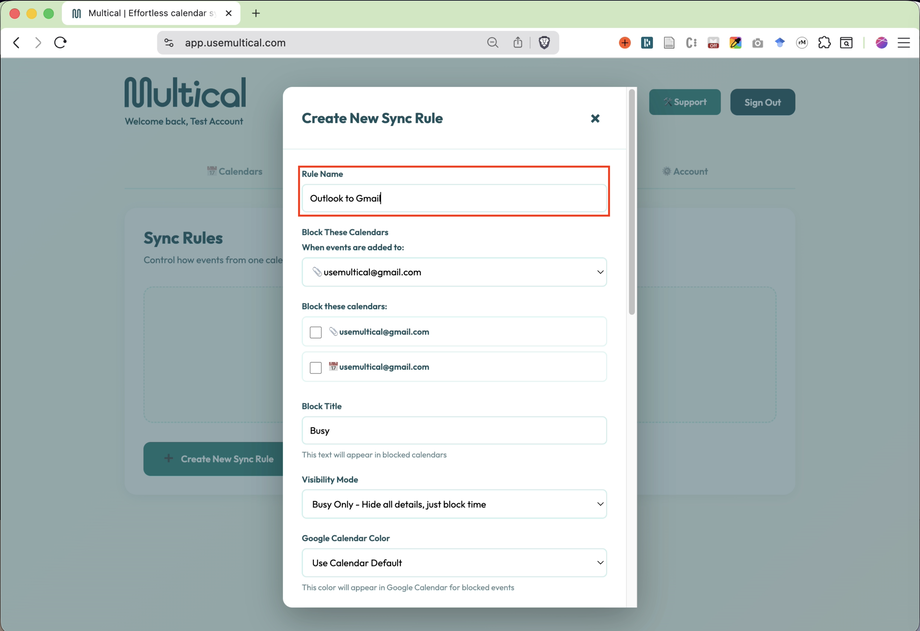Close the Create New Sync Rule dialog
920x631 pixels.
pos(595,118)
